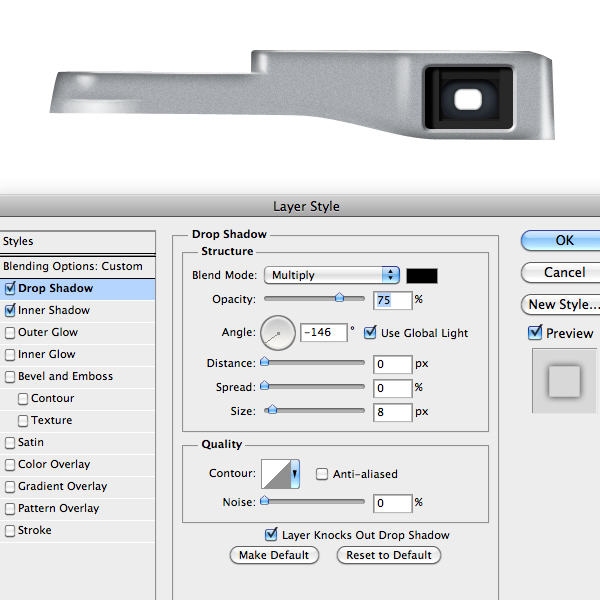600x600 pixels.
Task: Click the Distance value field
Action: tap(393, 364)
